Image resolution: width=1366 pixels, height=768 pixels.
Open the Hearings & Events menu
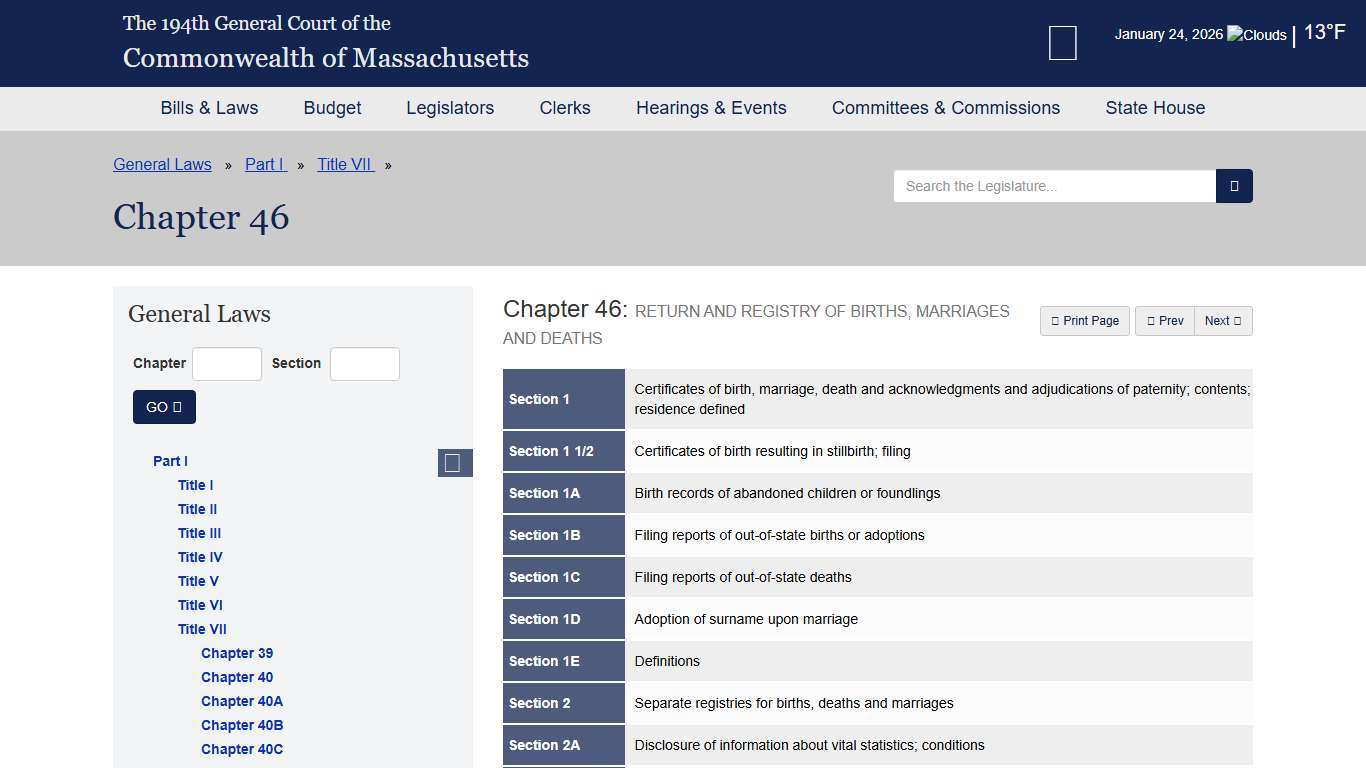[x=711, y=108]
